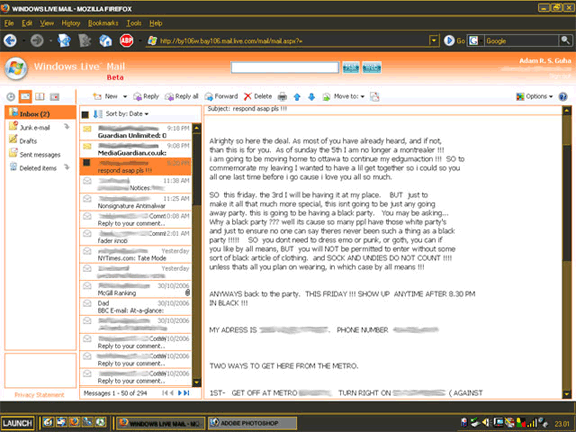Select the MediaGuardian.co.uk message envelope

pos(87,147)
